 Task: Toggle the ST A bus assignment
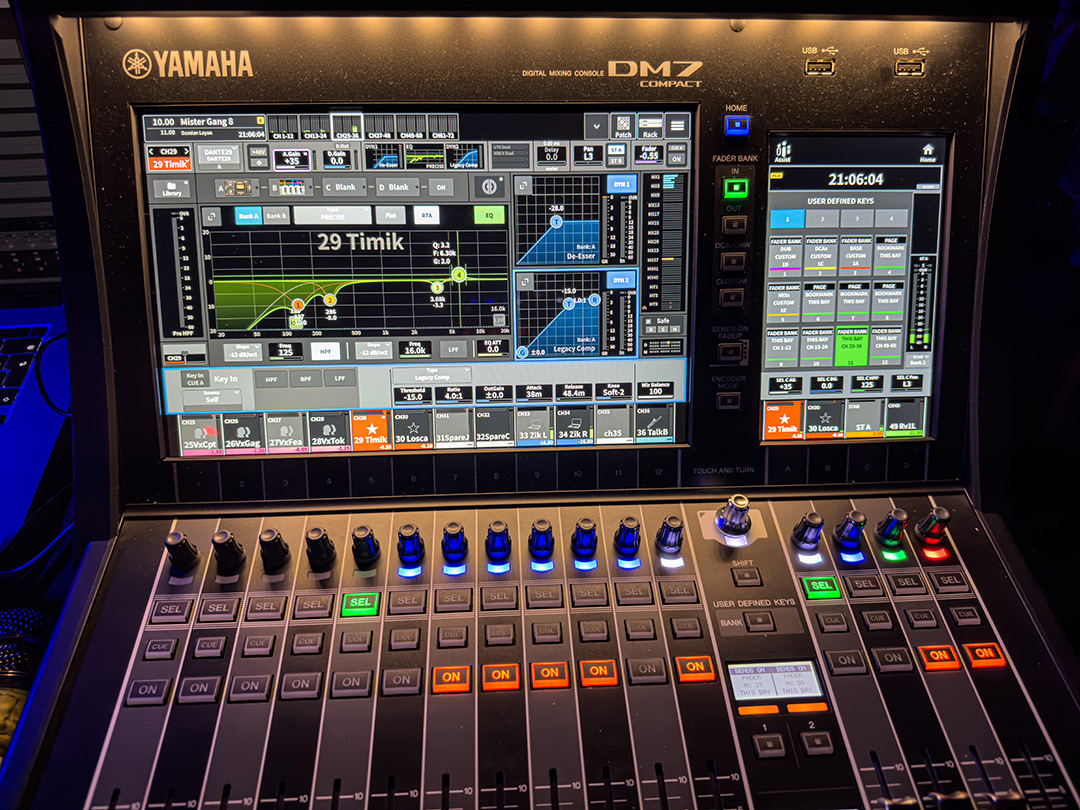616,149
